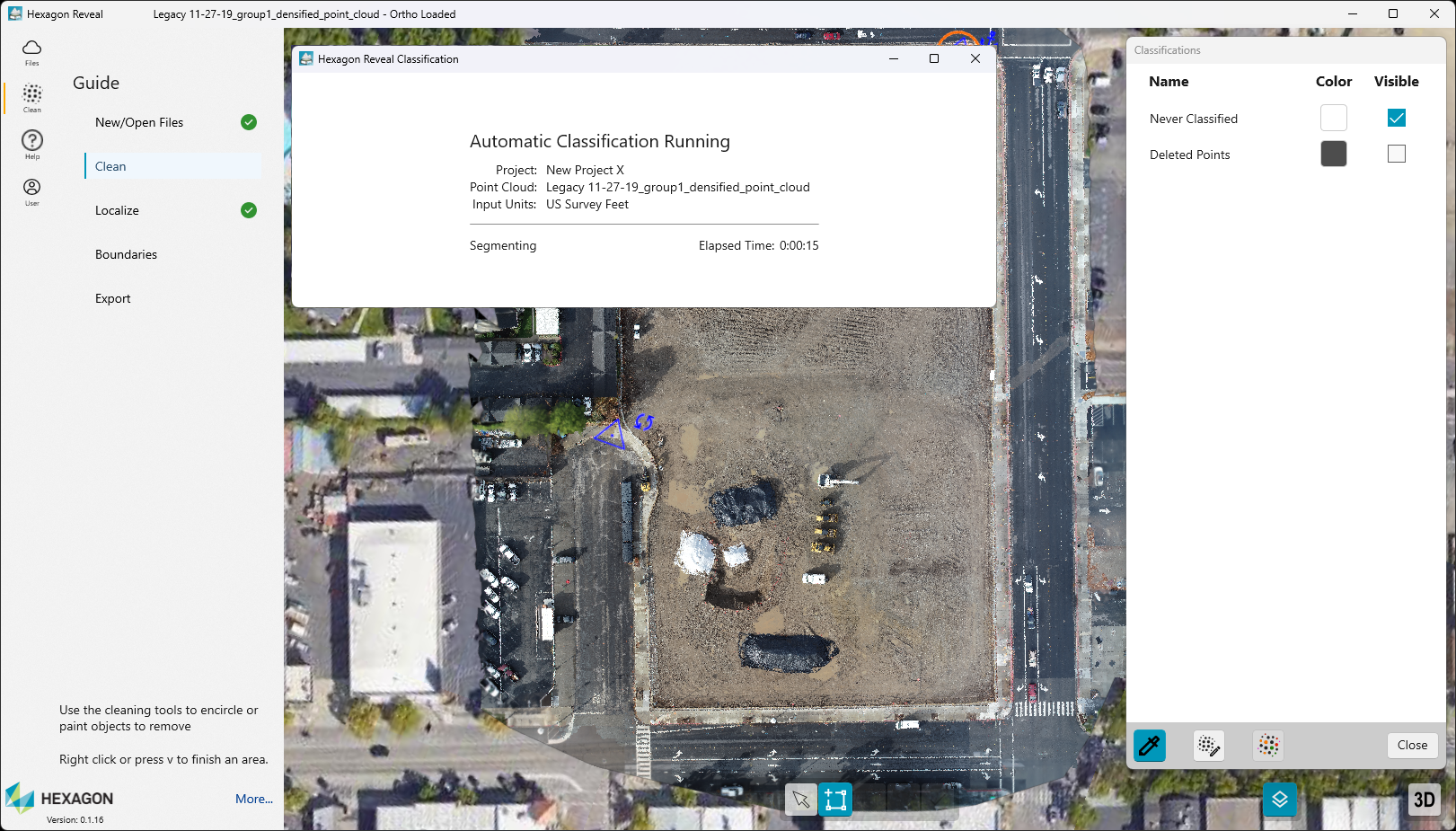
Task: Go to the Localize guide step
Action: point(118,210)
